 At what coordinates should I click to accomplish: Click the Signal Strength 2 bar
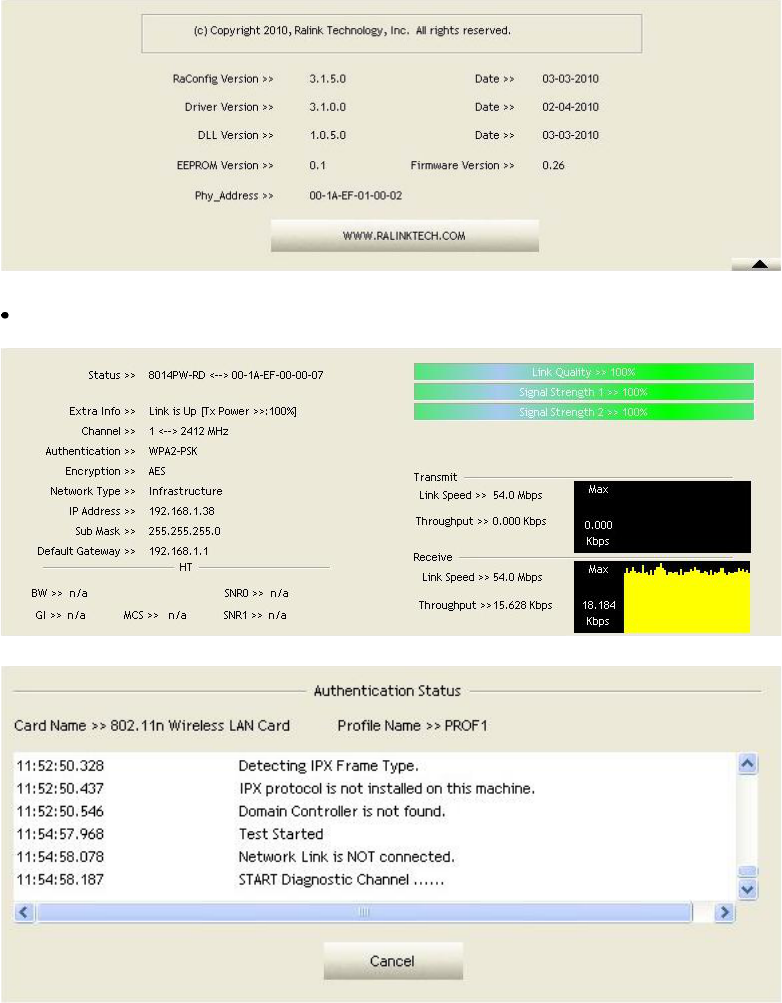coord(583,412)
